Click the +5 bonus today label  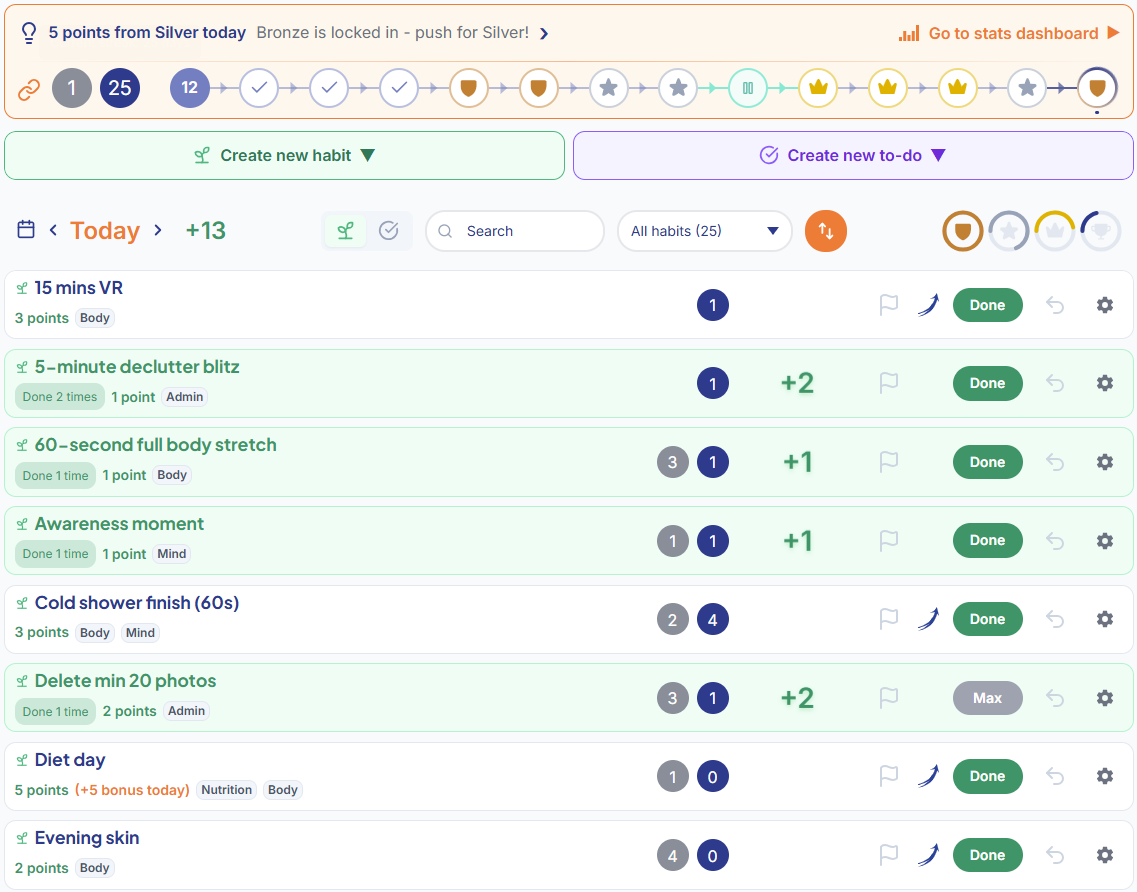pyautogui.click(x=132, y=790)
